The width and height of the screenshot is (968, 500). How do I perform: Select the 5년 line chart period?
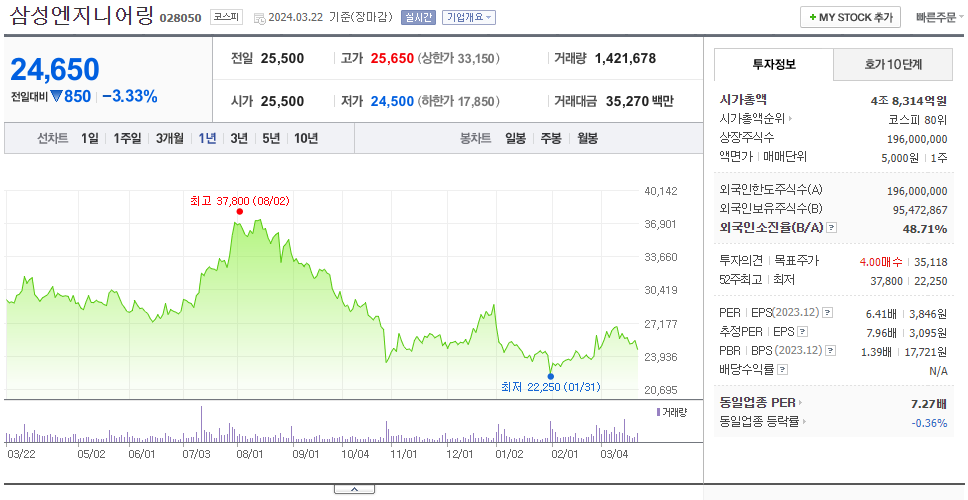click(271, 138)
